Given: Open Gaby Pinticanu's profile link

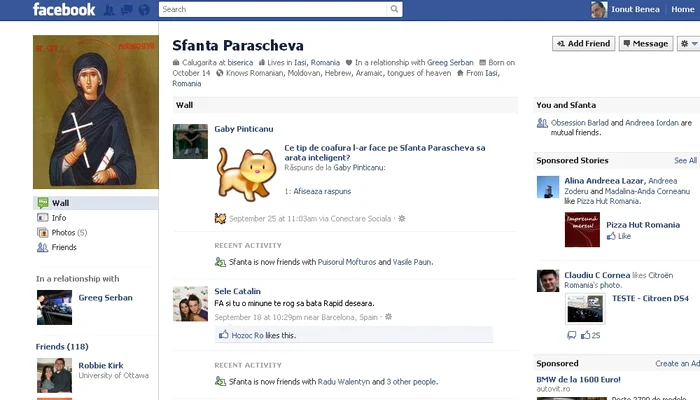Looking at the screenshot, I should 244,129.
